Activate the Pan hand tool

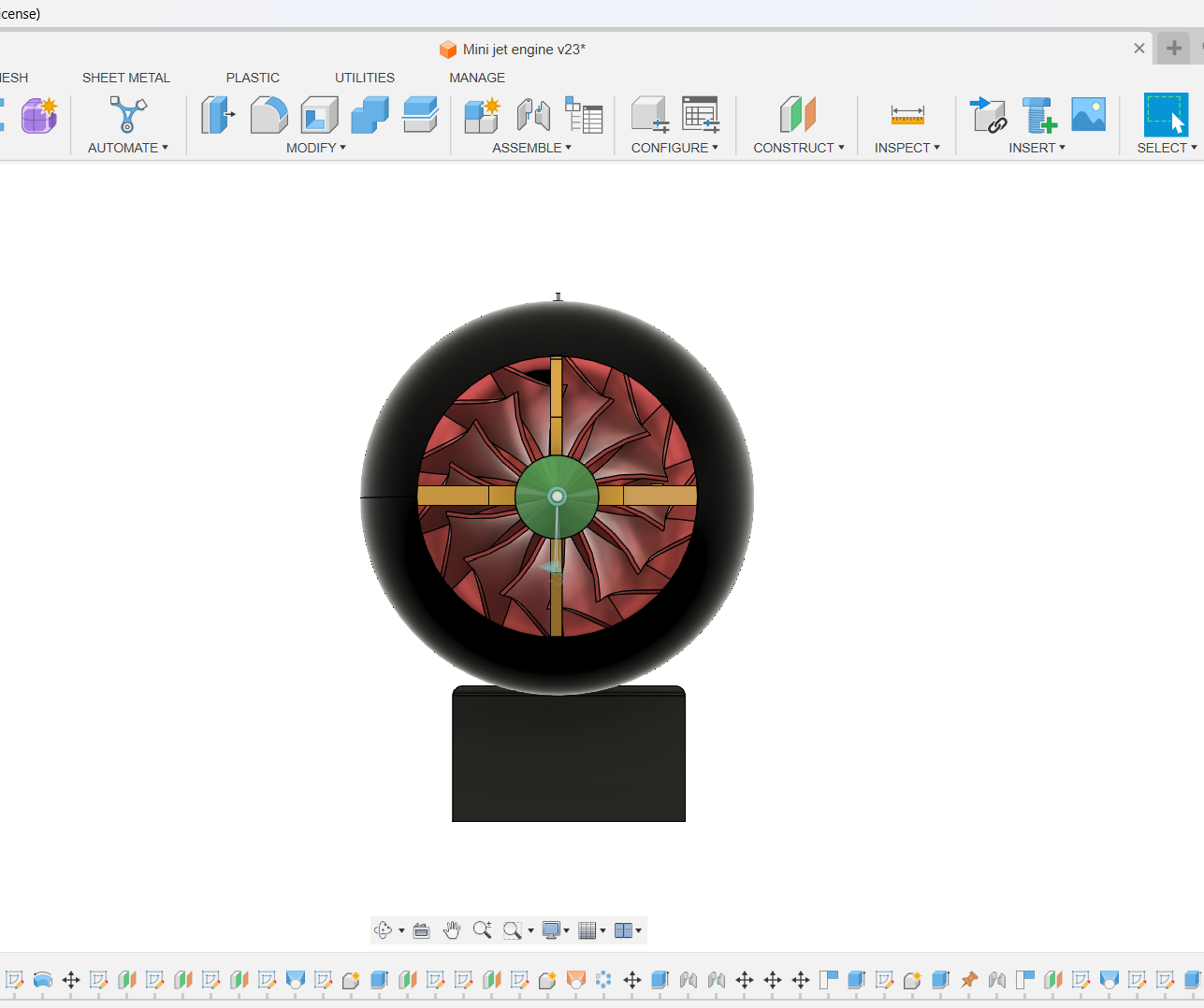coord(452,930)
